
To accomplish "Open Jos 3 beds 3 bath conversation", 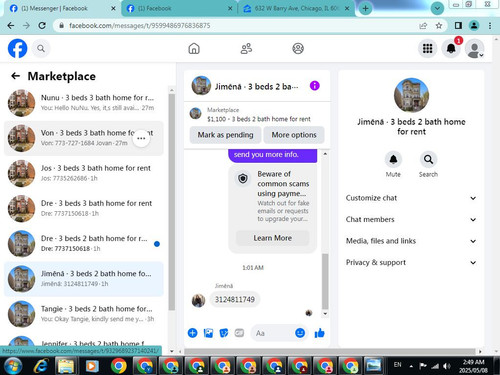I will (x=83, y=173).
